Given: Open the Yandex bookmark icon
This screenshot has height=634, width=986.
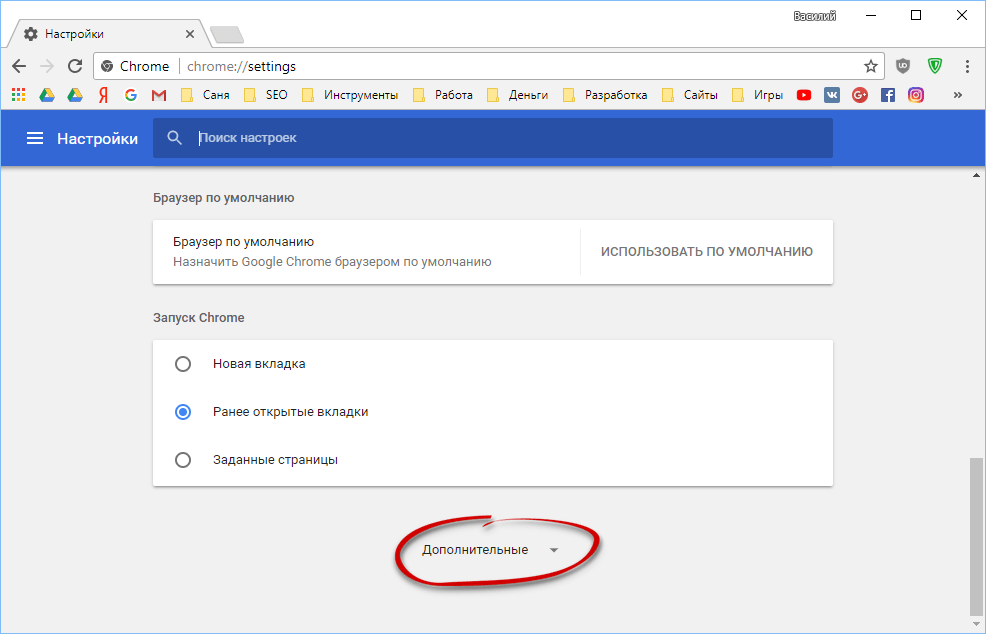Looking at the screenshot, I should click(103, 95).
